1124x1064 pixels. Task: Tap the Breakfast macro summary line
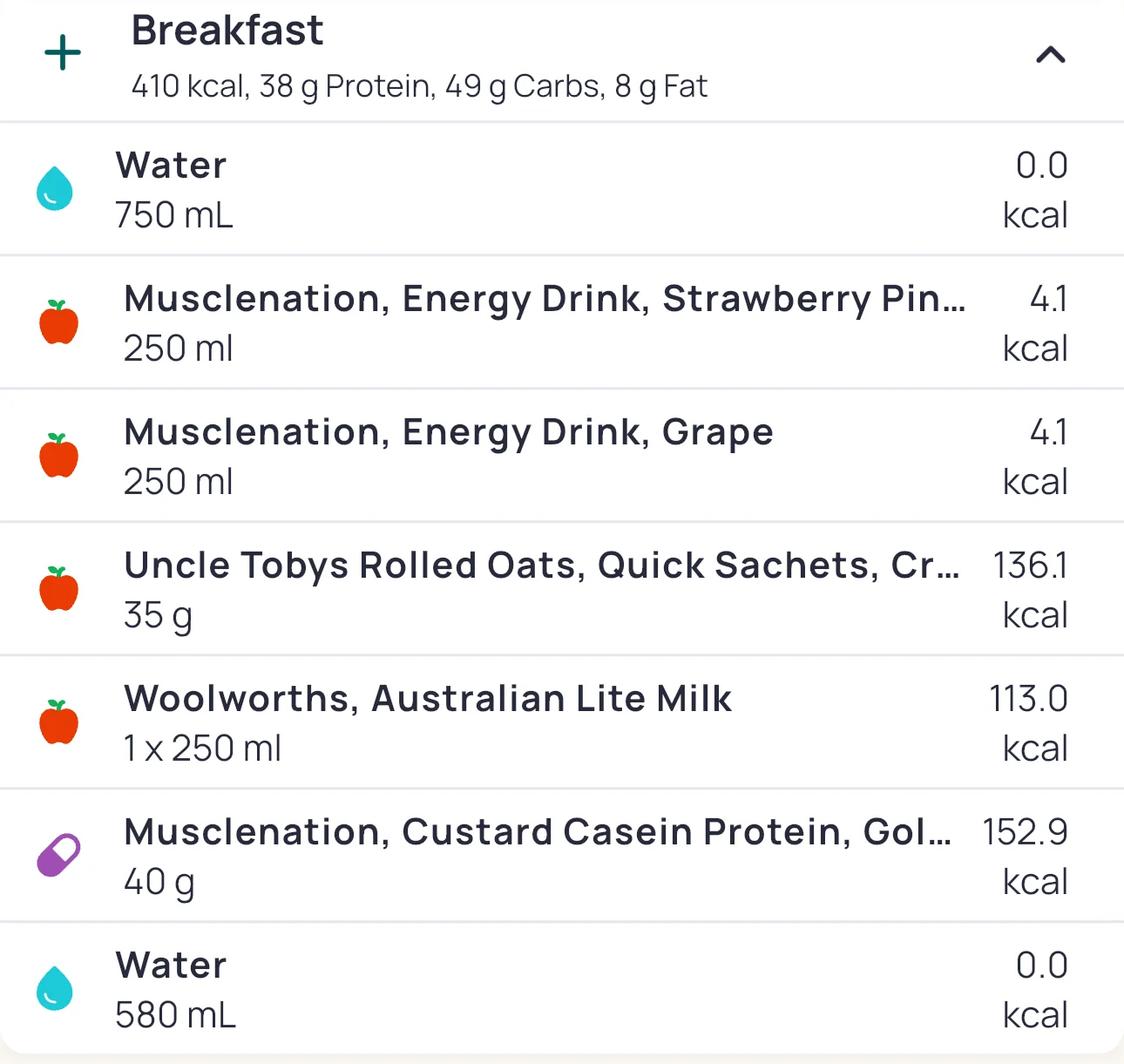click(419, 86)
